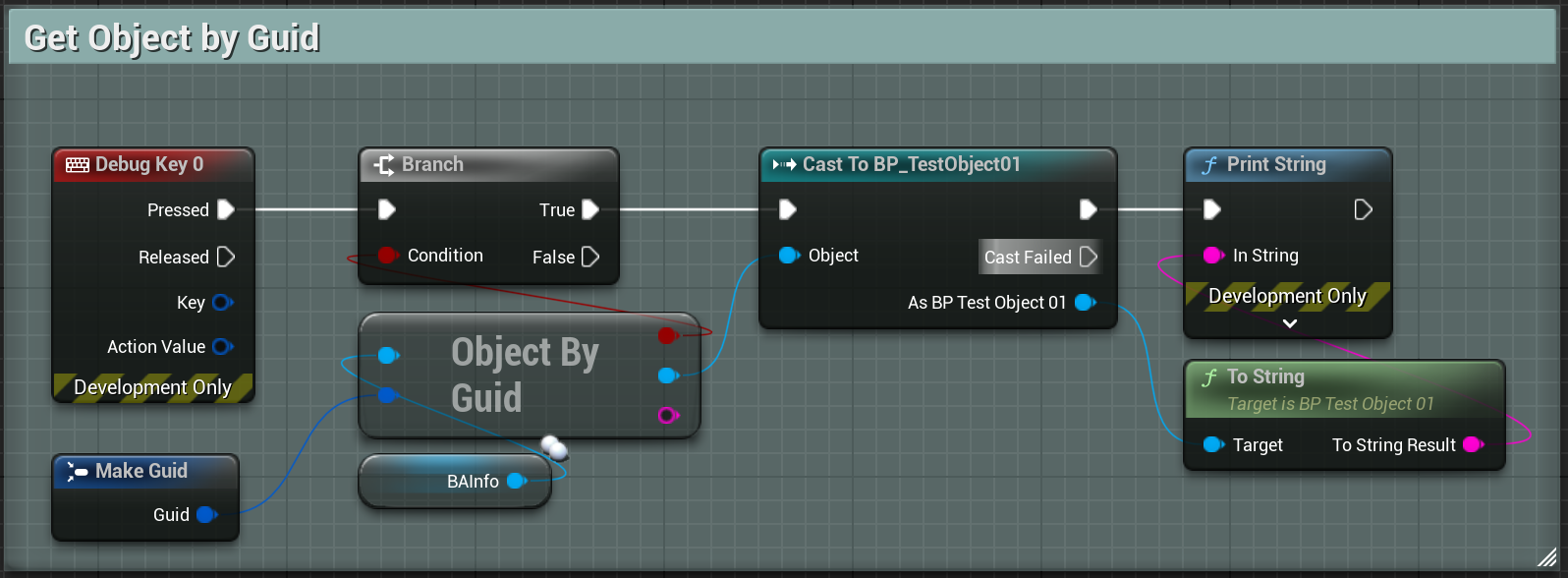The height and width of the screenshot is (578, 1568).
Task: Select the Make Guid node header
Action: [145, 471]
